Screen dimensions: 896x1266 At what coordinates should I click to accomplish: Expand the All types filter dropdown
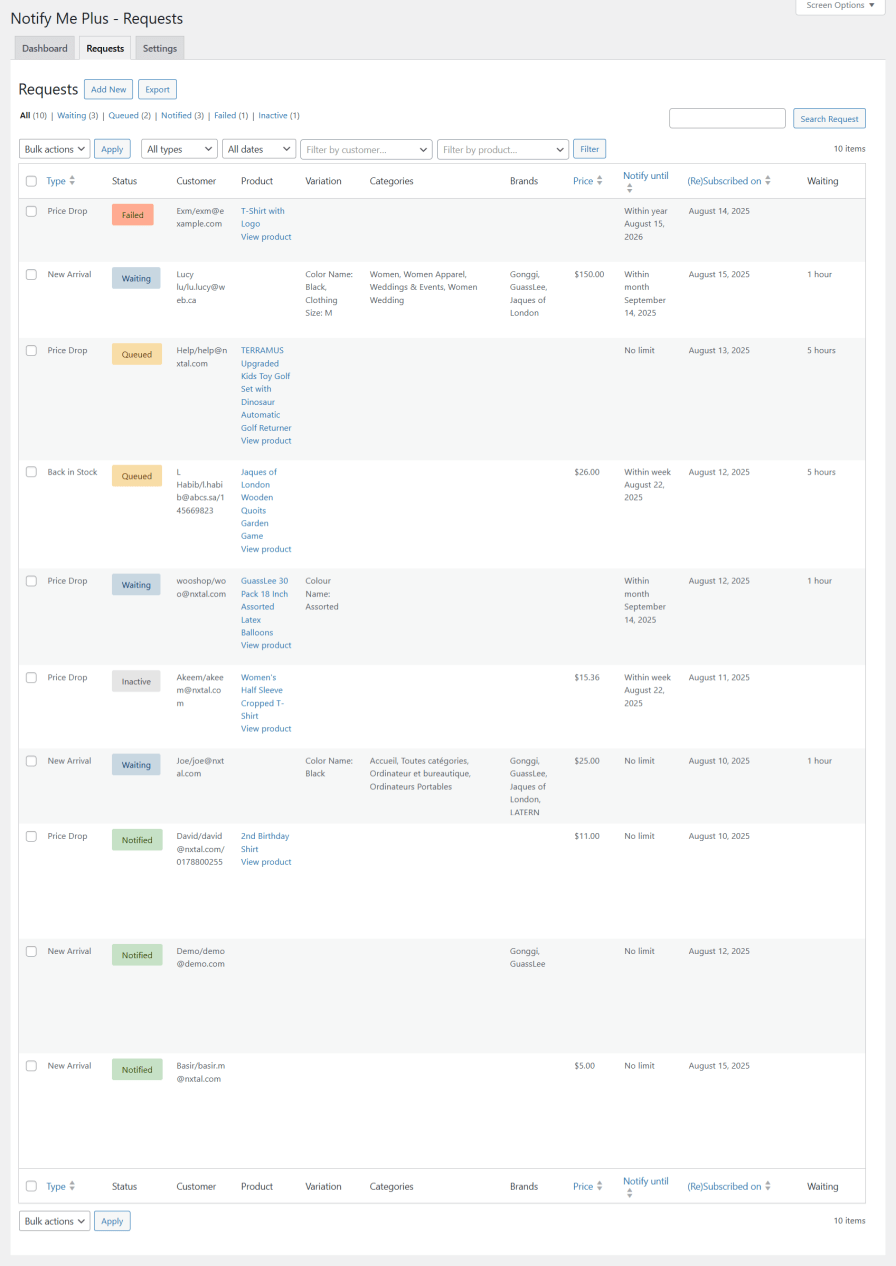pos(179,149)
